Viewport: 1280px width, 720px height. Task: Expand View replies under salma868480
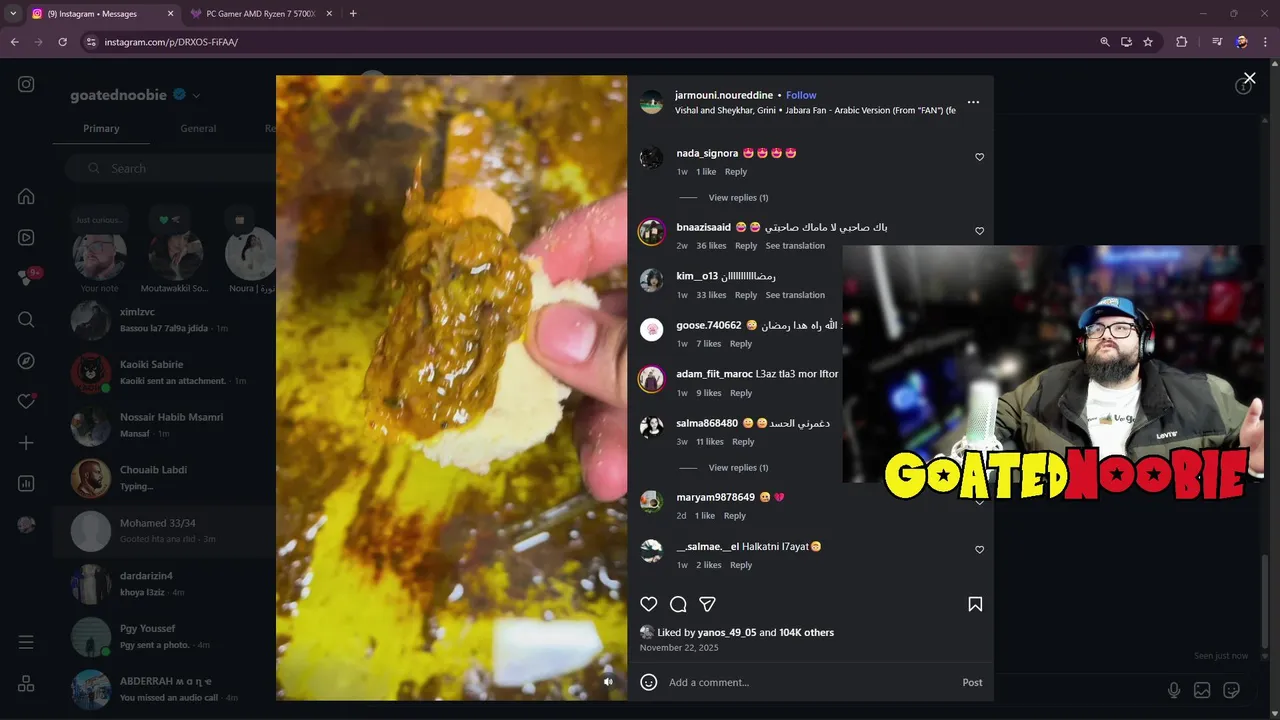click(738, 468)
